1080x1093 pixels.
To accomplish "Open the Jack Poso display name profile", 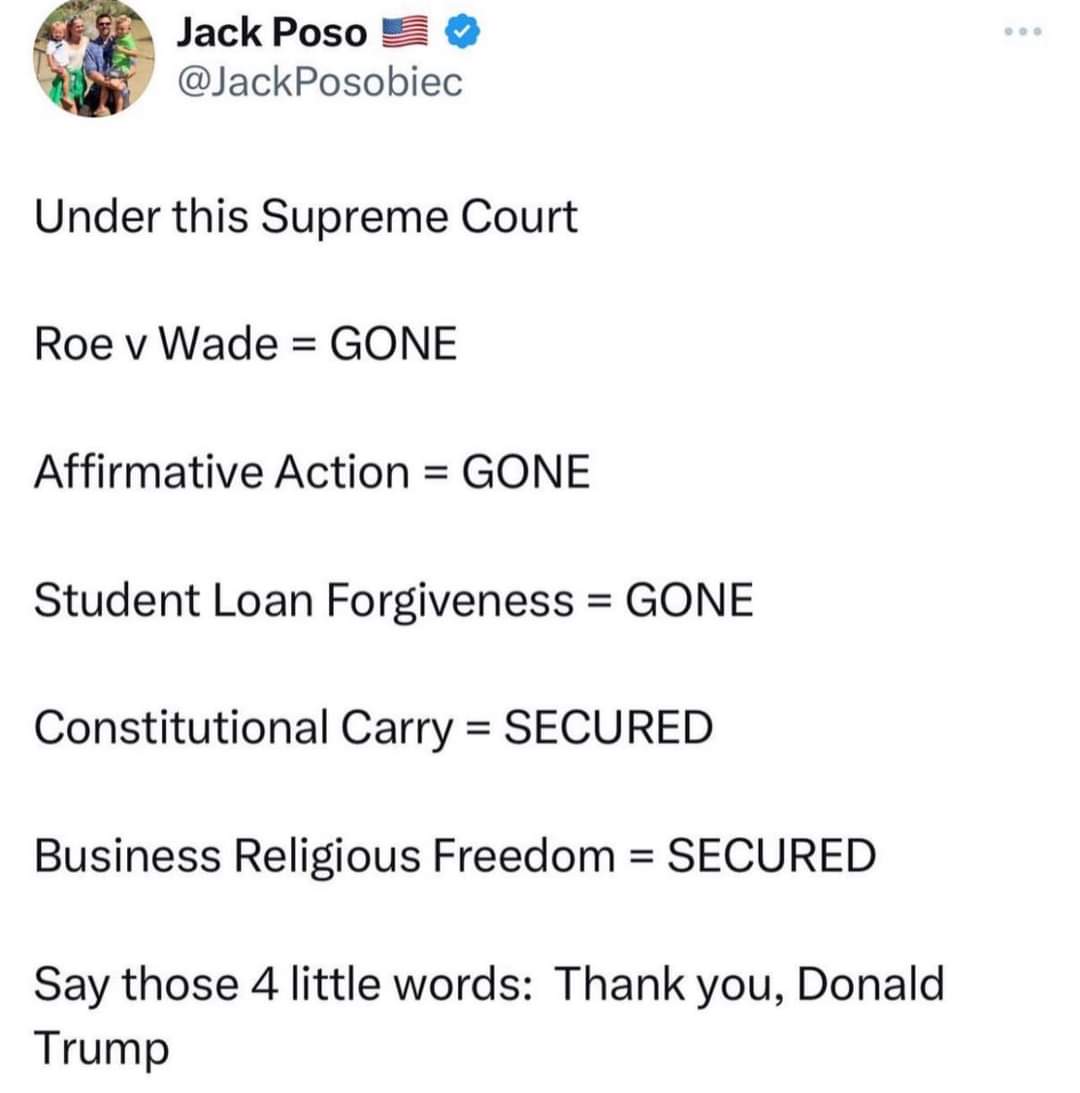I will coord(272,33).
